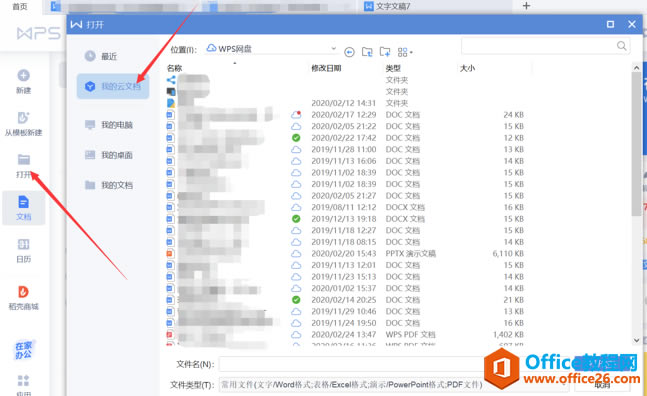Sort files by 修改日期 column header

326,68
